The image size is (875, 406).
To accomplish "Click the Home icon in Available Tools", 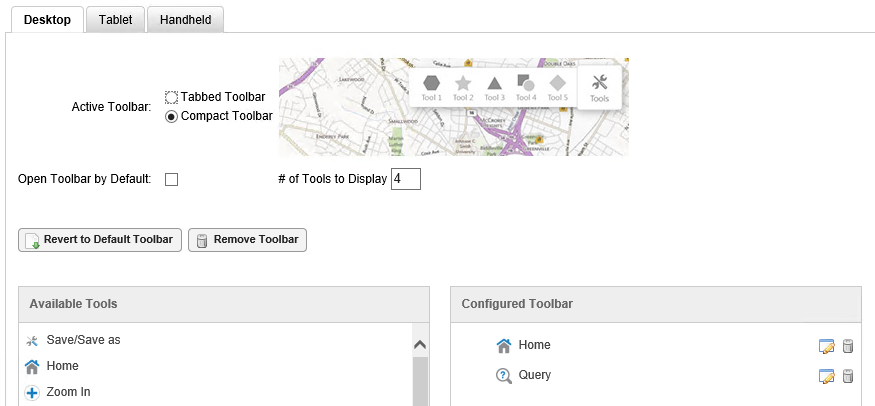I will click(x=32, y=366).
